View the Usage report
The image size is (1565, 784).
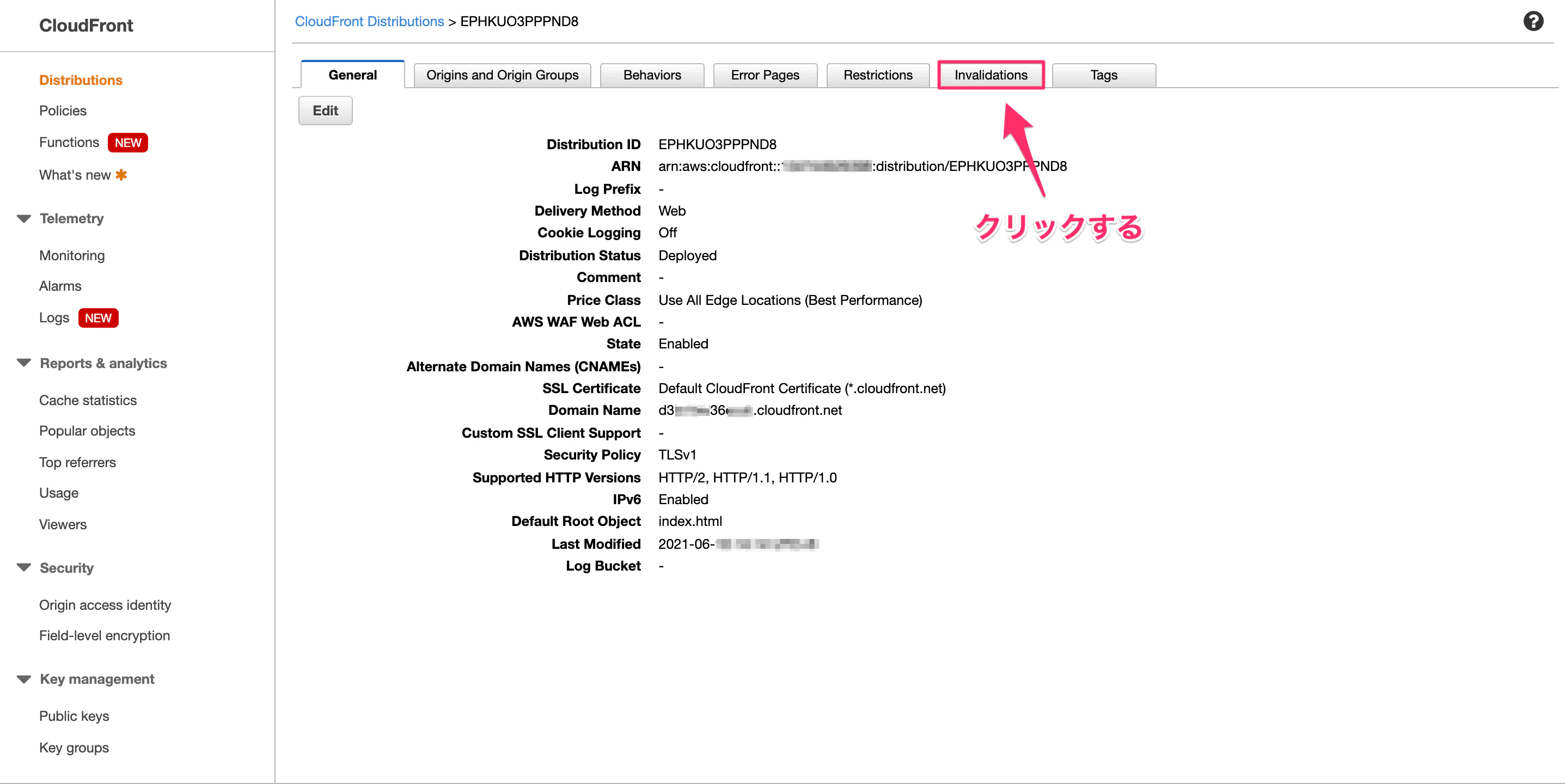point(59,493)
